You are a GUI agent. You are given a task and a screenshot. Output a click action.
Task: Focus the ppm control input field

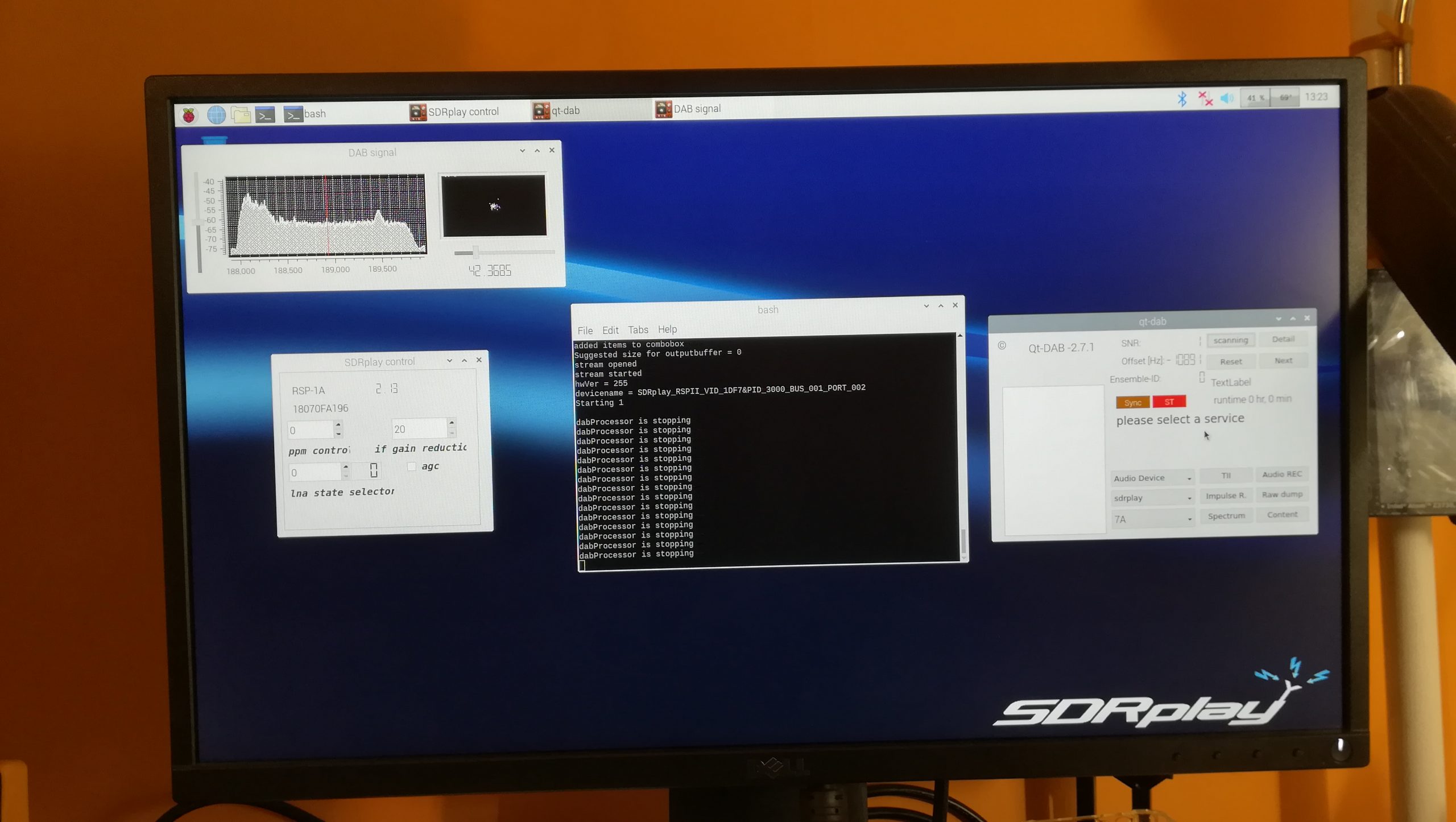coord(311,429)
